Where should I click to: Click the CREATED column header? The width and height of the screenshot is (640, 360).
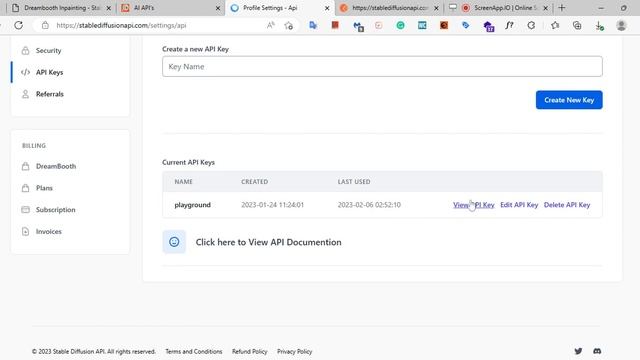(x=255, y=182)
